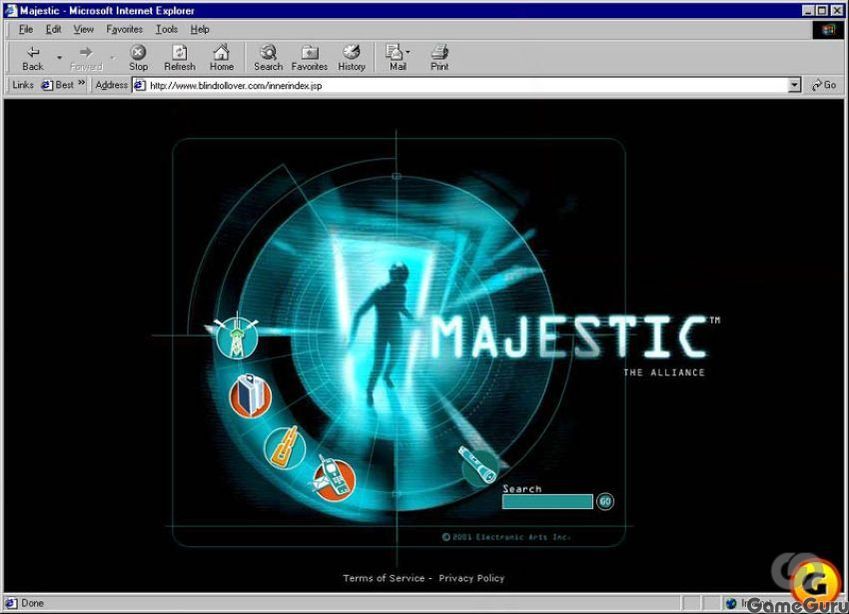Click the Go button beside address bar
The width and height of the screenshot is (849, 614).
click(824, 85)
